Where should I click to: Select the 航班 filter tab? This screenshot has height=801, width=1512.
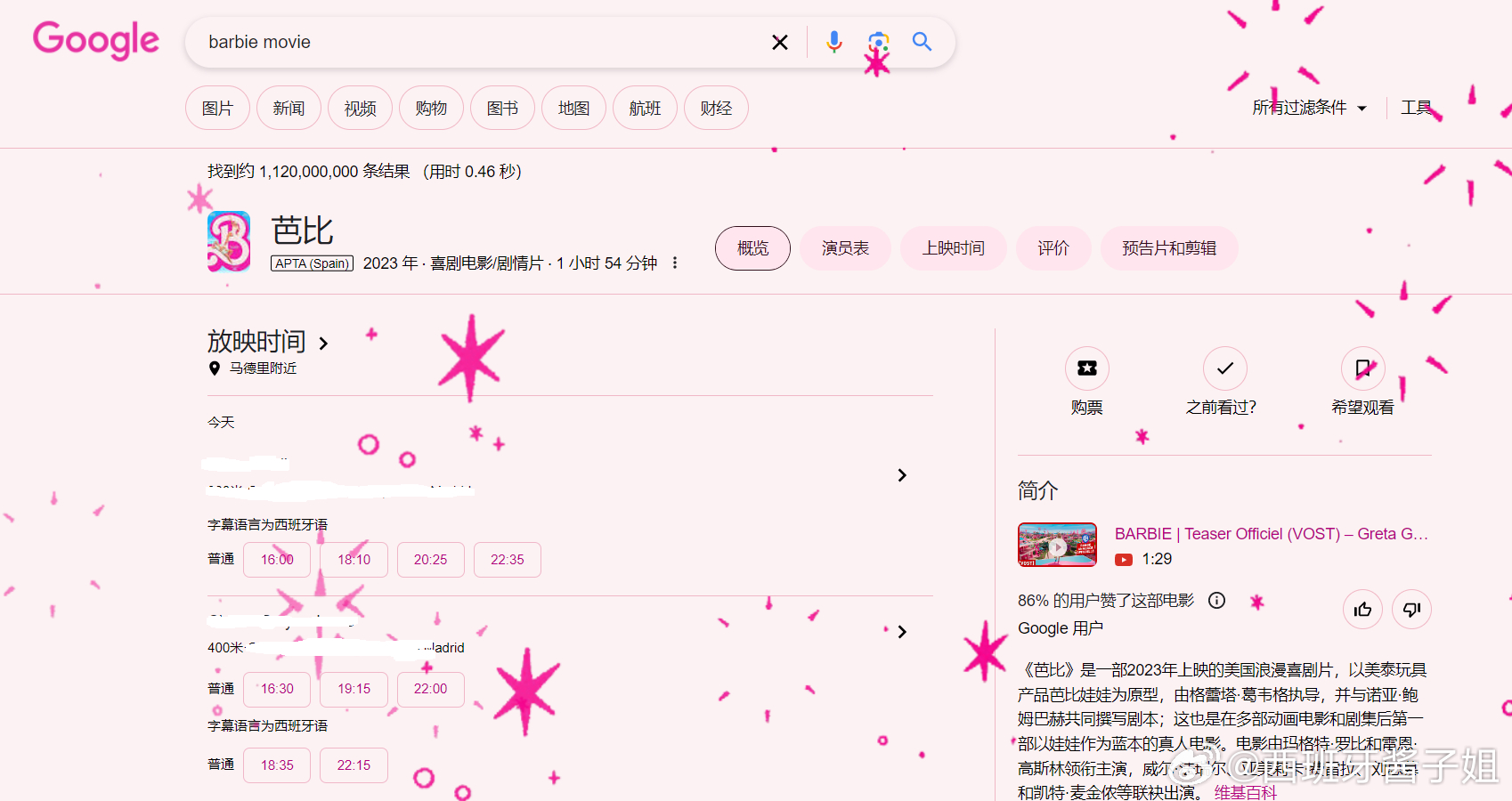645,108
